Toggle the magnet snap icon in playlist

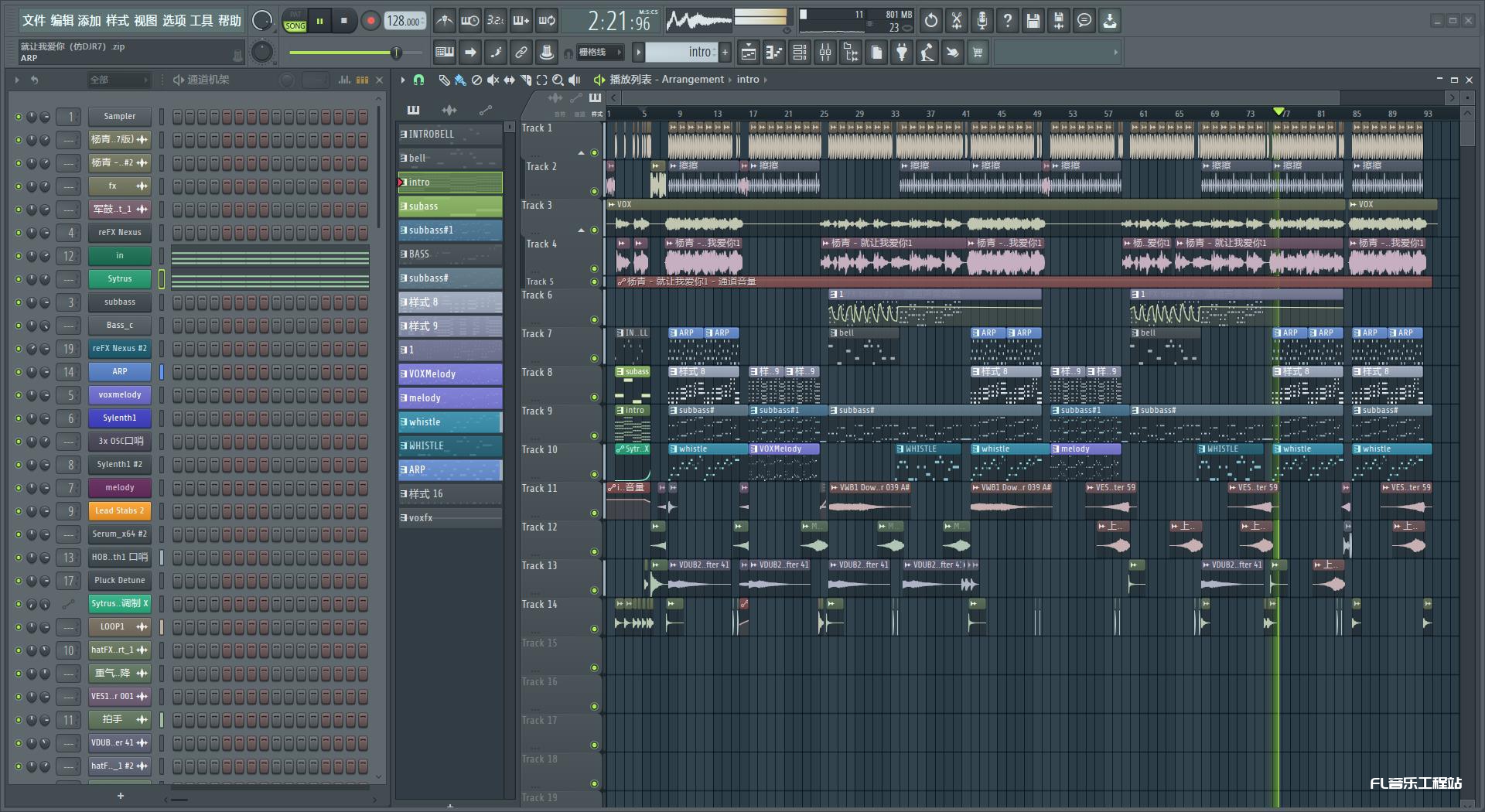pos(418,80)
